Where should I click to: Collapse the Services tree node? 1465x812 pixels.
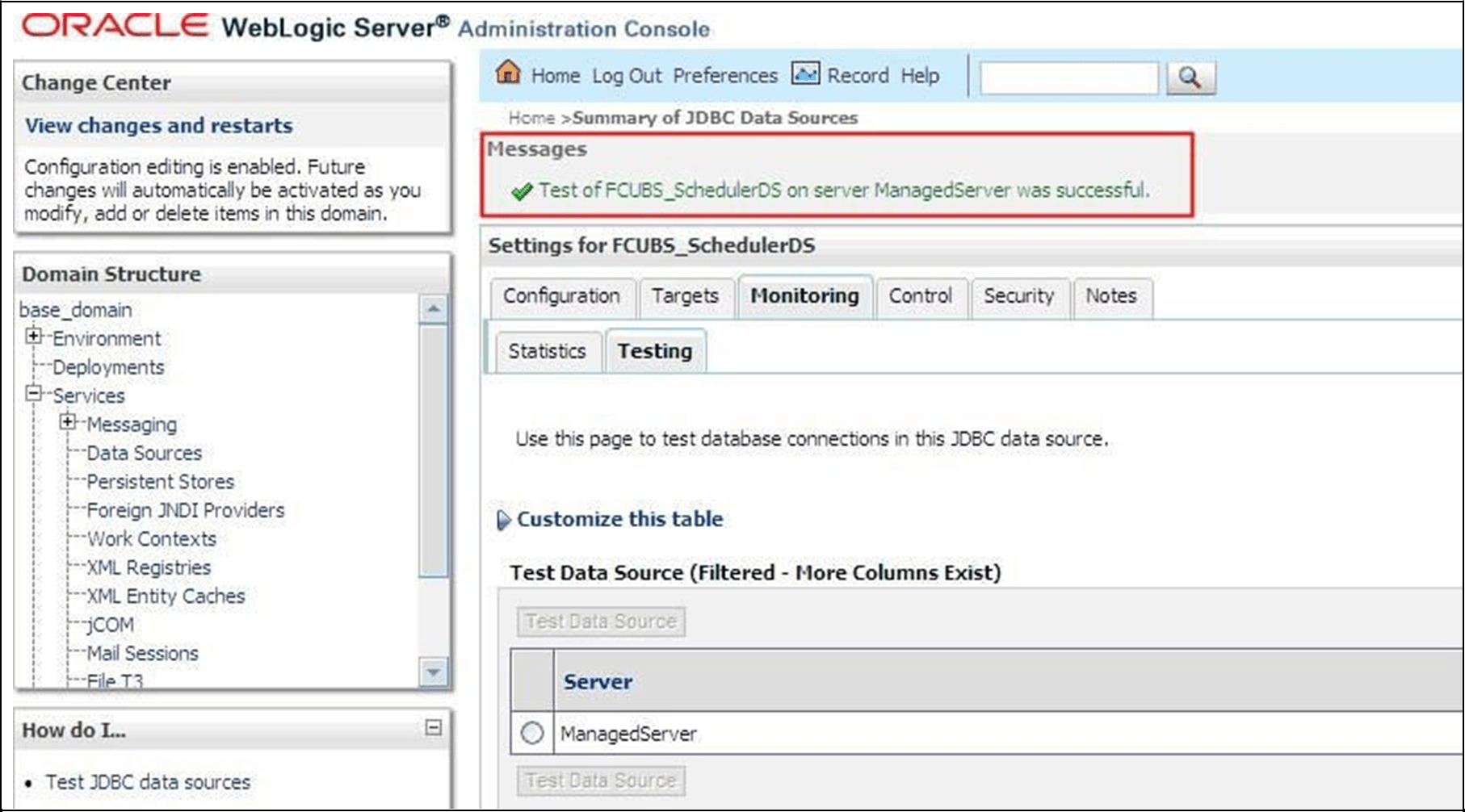point(33,394)
